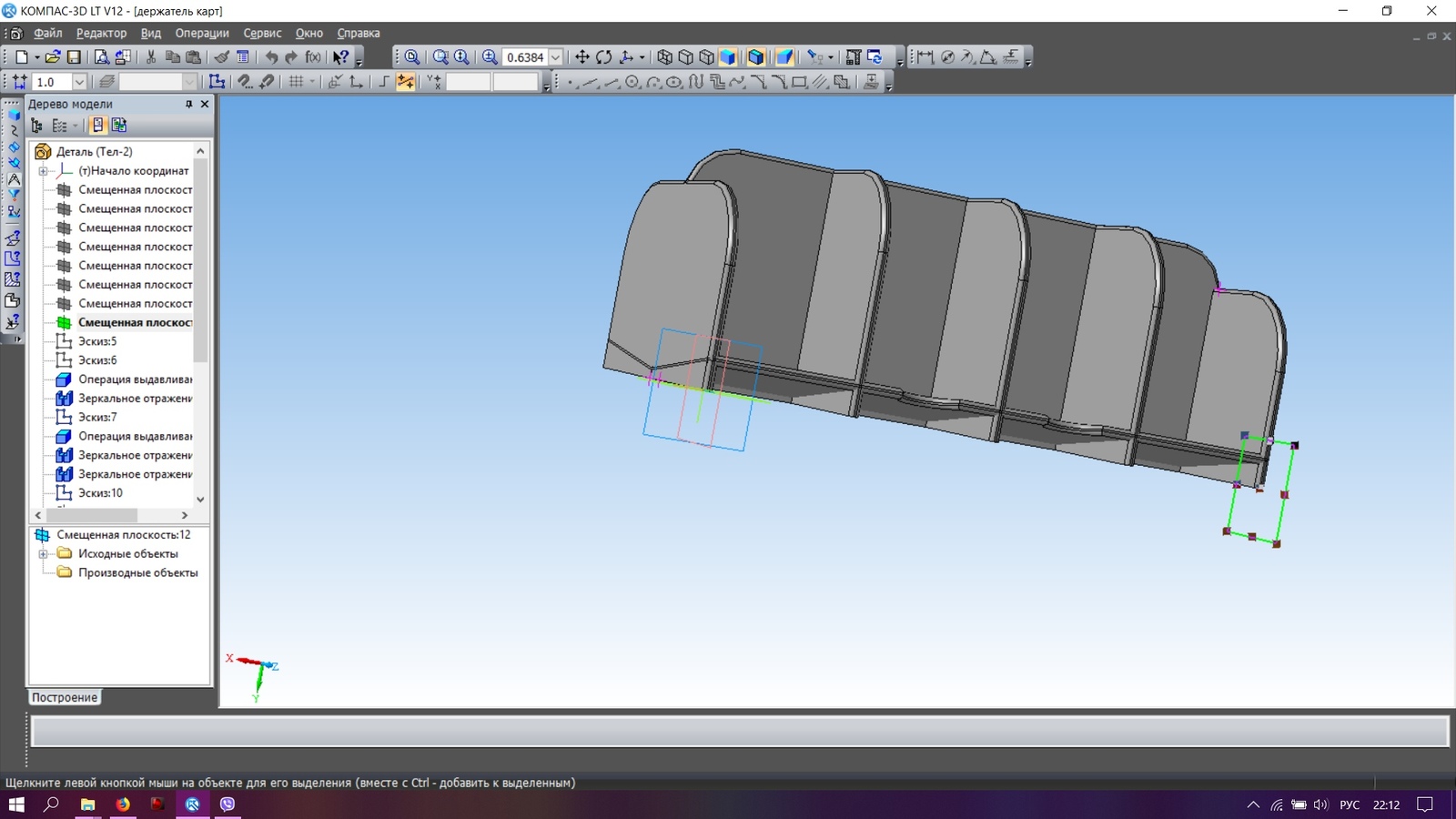Select the rectangle geometry tool
1456x819 pixels.
pos(799,82)
